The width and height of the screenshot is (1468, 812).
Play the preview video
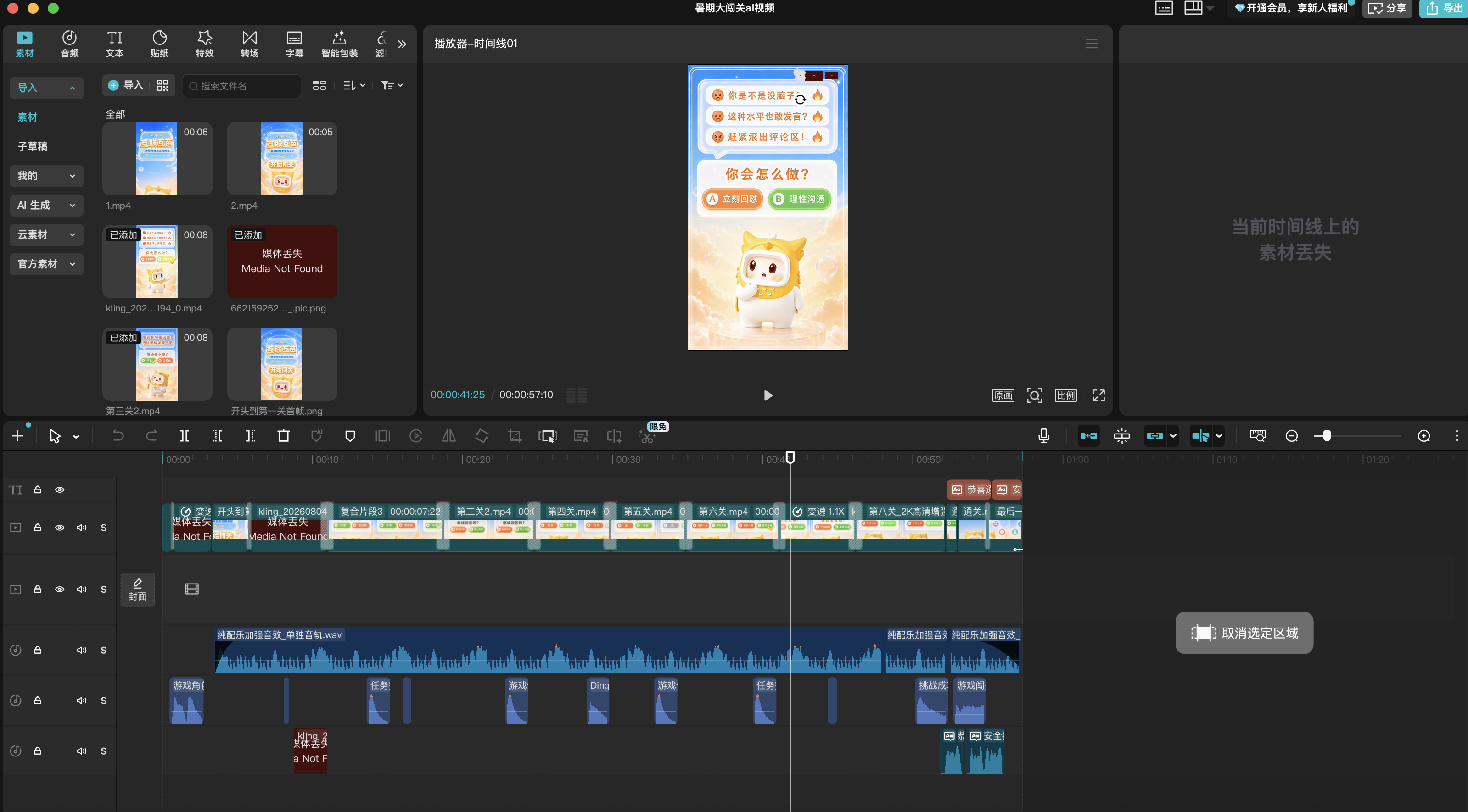[768, 395]
